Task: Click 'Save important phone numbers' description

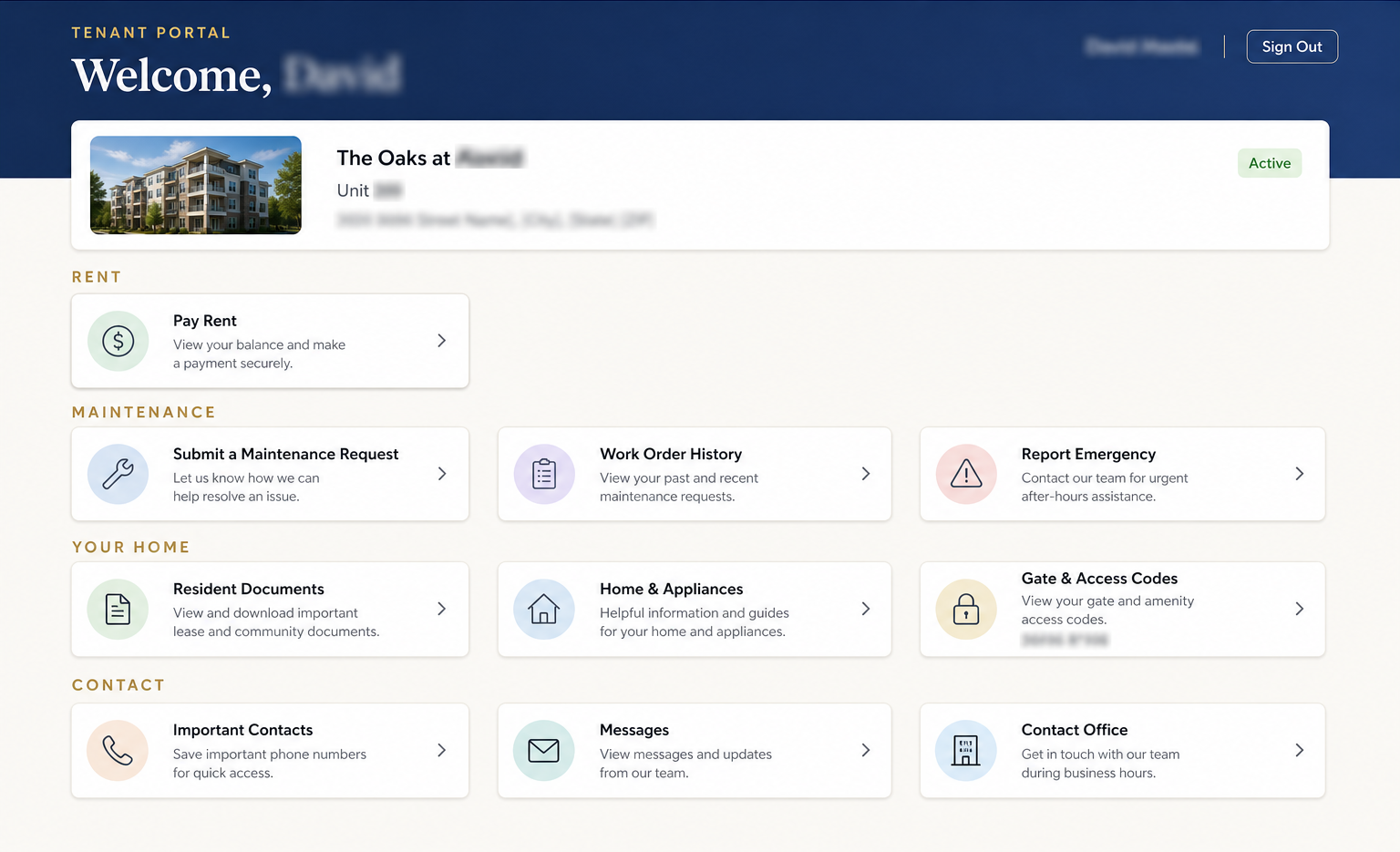Action: click(x=270, y=754)
